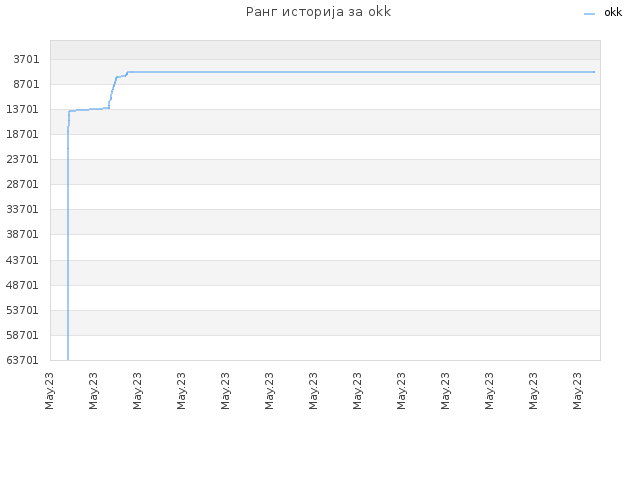This screenshot has height=480, width=640.
Task: Click the blue okk legend line marker
Action: (589, 14)
